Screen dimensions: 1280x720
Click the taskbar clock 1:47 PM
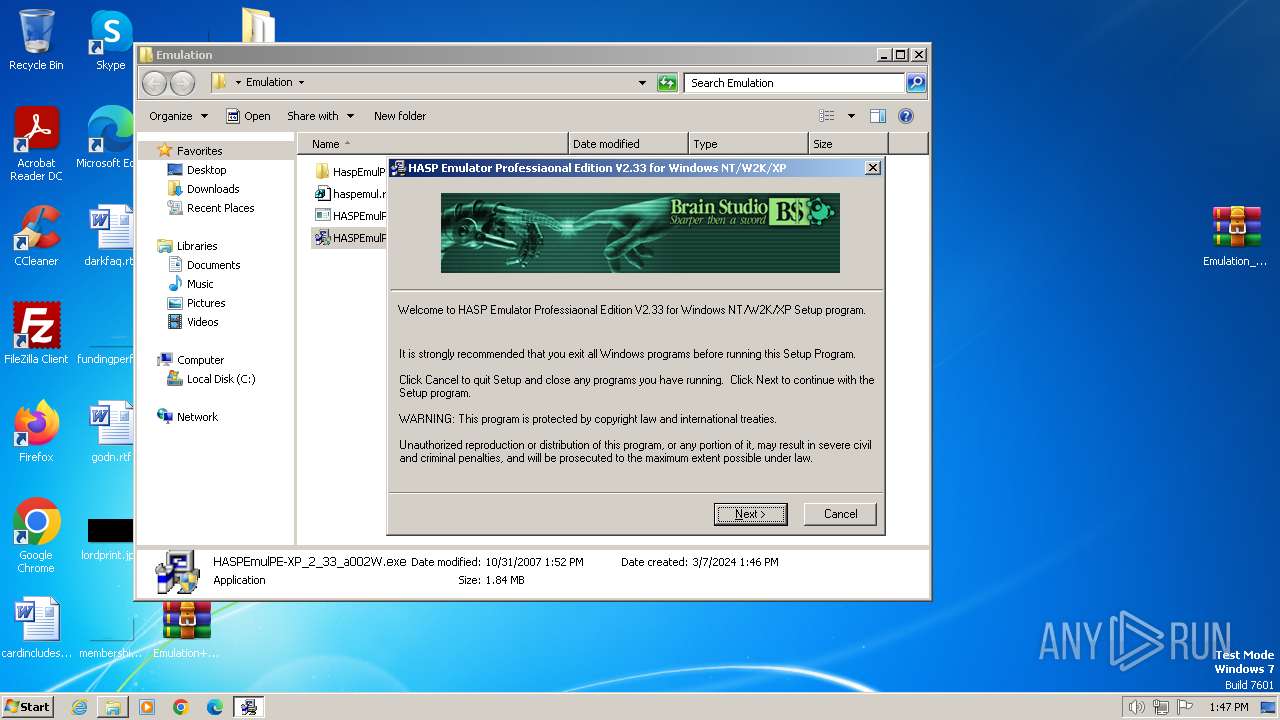click(x=1228, y=707)
